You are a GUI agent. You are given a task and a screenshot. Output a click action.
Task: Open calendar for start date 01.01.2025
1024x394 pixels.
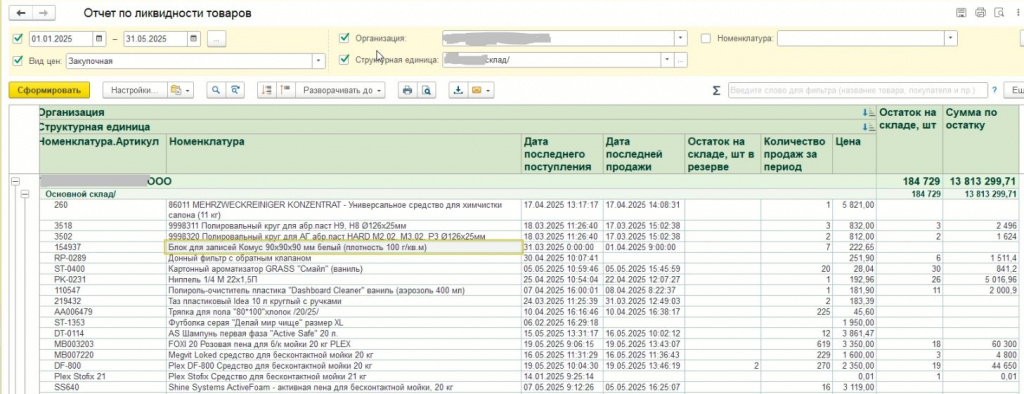click(x=99, y=39)
